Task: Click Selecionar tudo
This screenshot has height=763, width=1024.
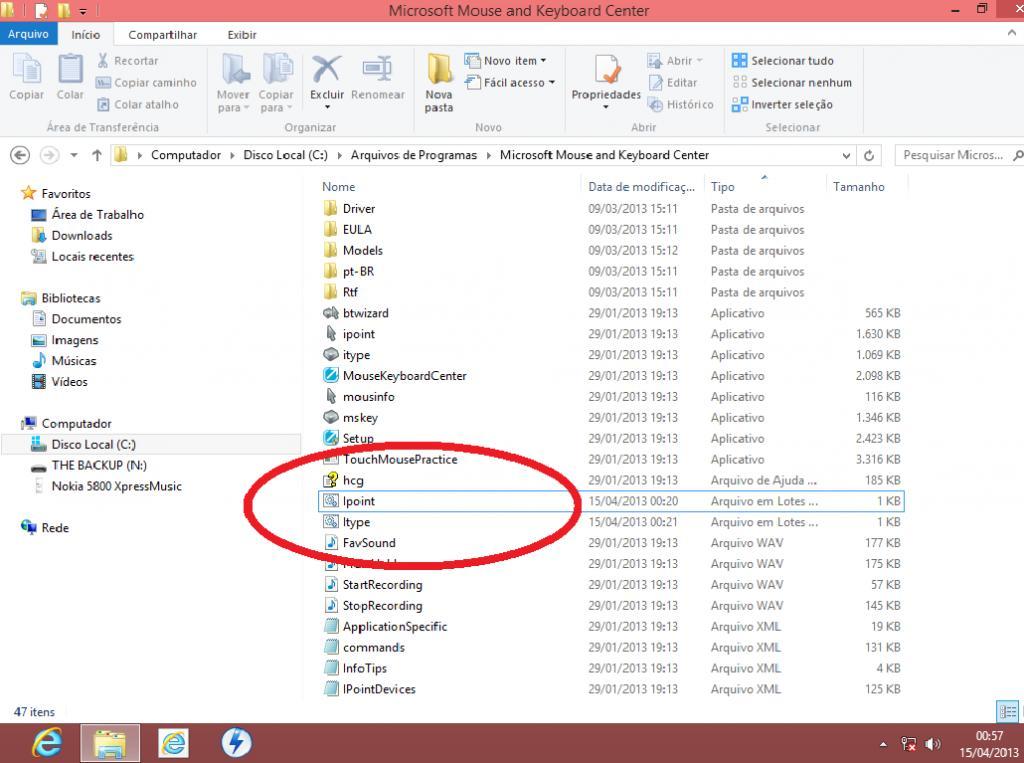Action: (x=783, y=61)
